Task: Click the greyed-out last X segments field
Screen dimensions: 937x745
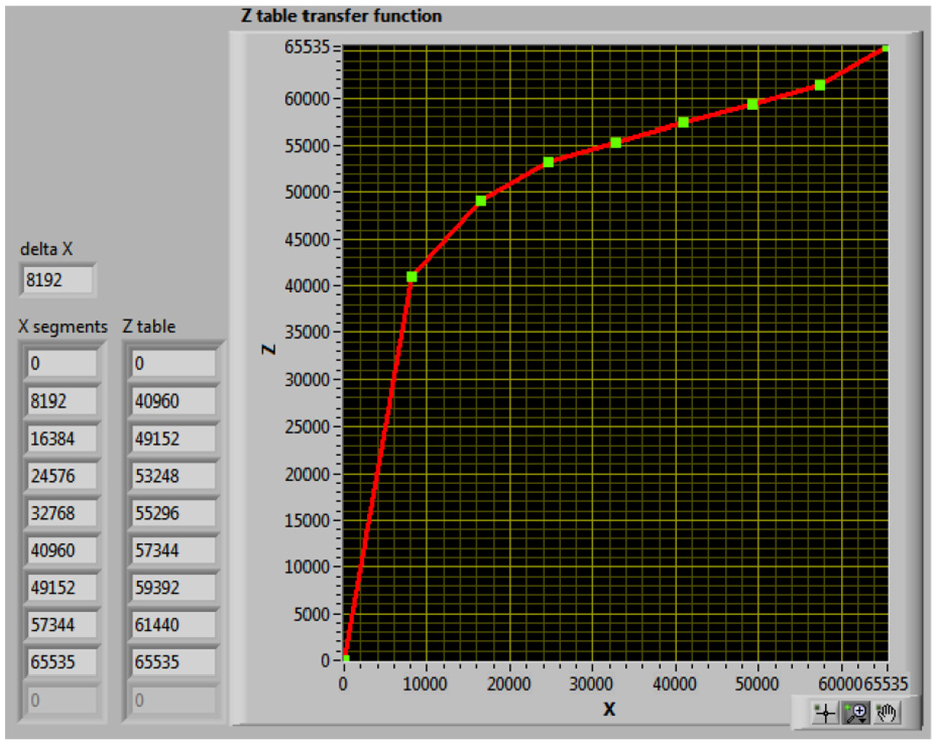Action: tap(62, 700)
